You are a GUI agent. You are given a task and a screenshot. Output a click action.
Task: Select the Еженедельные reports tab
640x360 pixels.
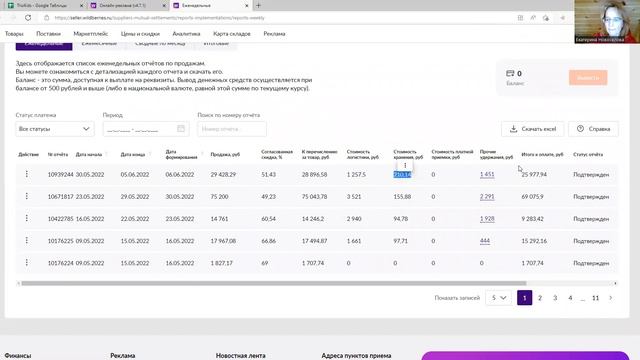44,44
